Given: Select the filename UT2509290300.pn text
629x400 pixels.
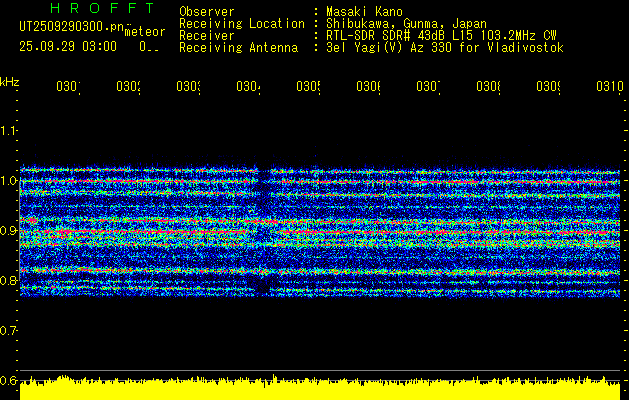Looking at the screenshot, I should [x=71, y=26].
